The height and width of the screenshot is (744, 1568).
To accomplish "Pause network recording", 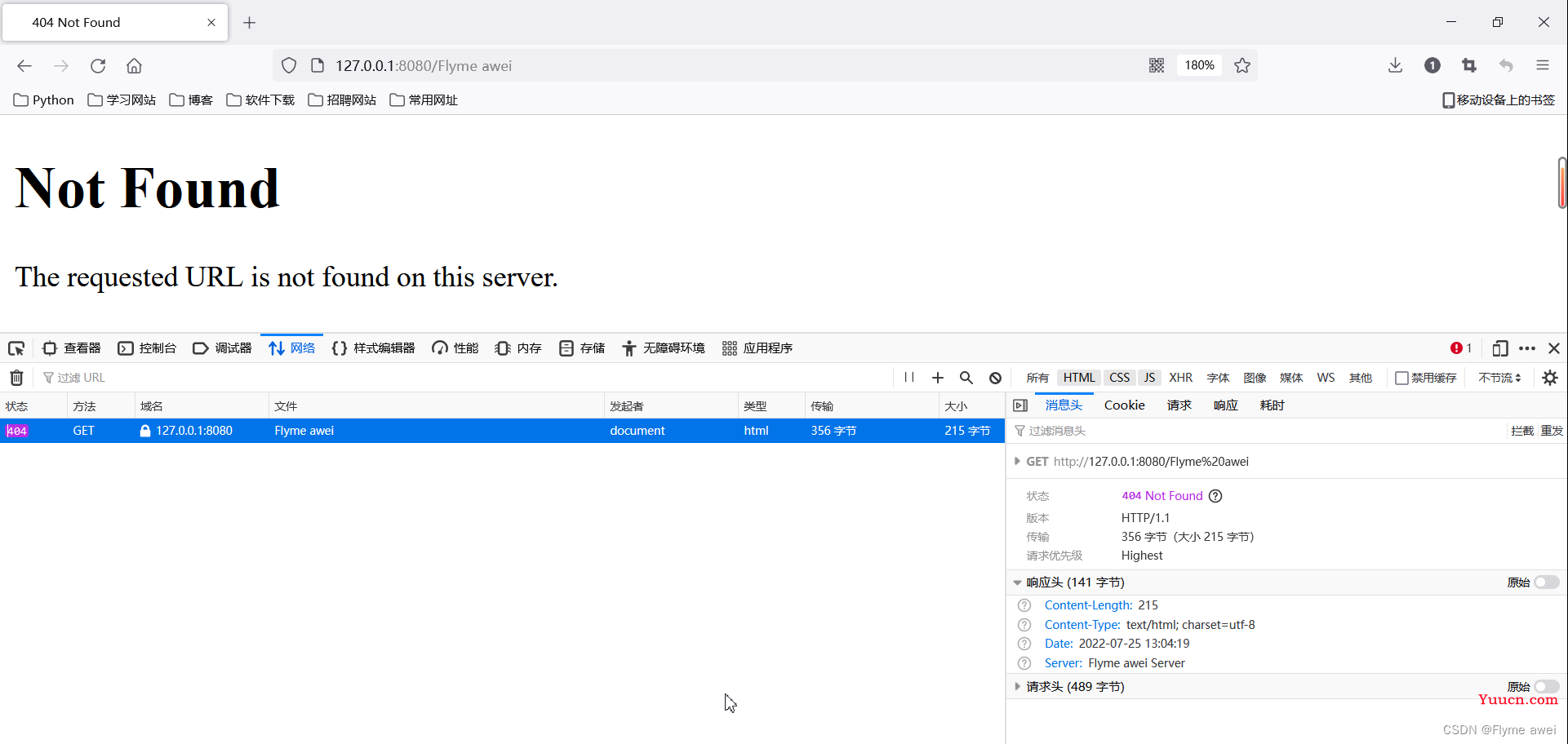I will [909, 378].
